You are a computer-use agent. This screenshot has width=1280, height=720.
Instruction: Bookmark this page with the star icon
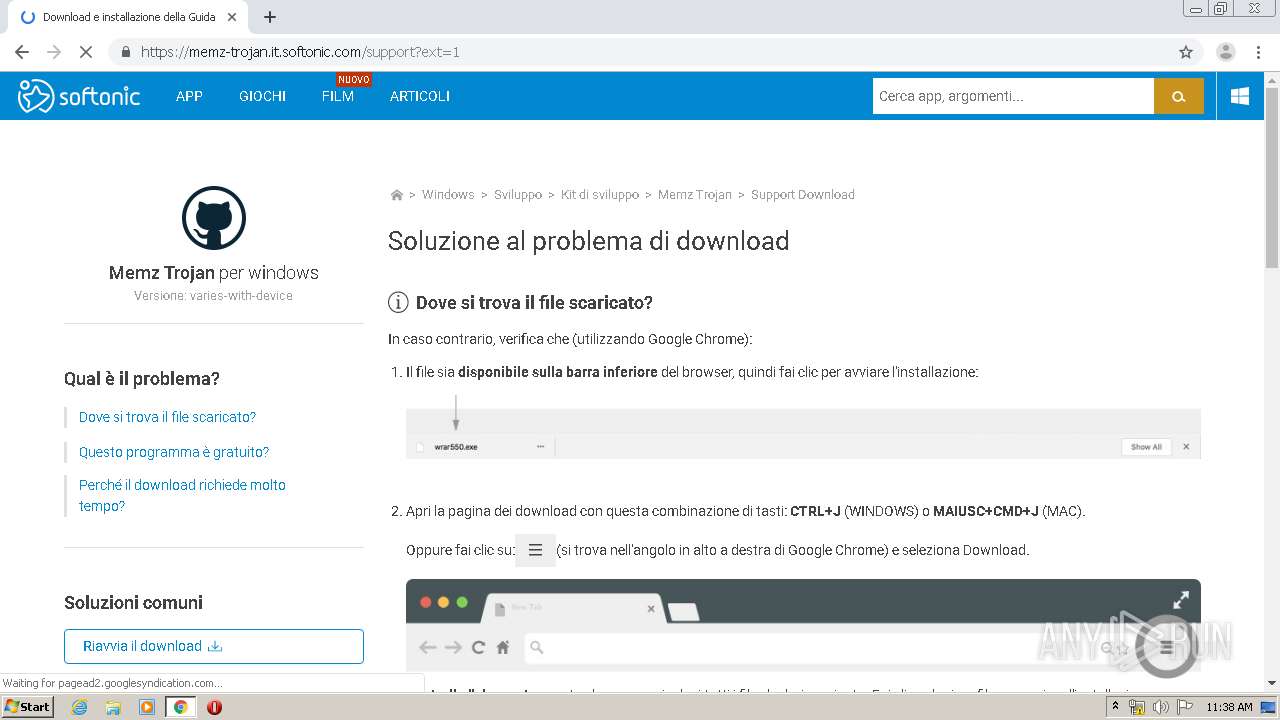(1186, 52)
